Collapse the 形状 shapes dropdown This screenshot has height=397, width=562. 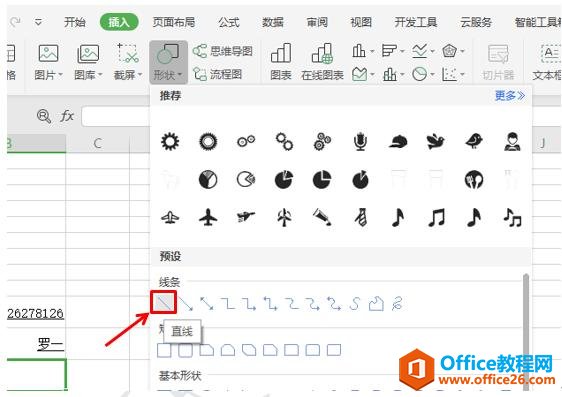pyautogui.click(x=168, y=62)
